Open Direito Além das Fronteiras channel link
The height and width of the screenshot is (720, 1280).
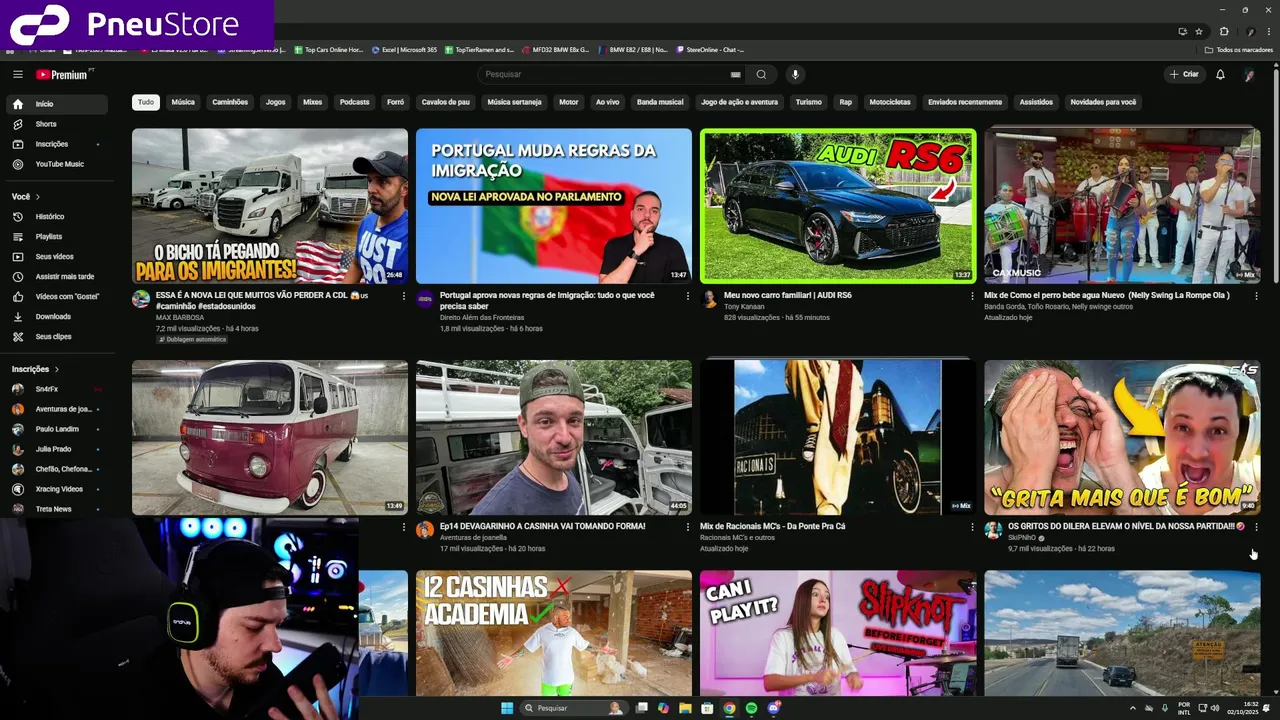click(x=482, y=317)
